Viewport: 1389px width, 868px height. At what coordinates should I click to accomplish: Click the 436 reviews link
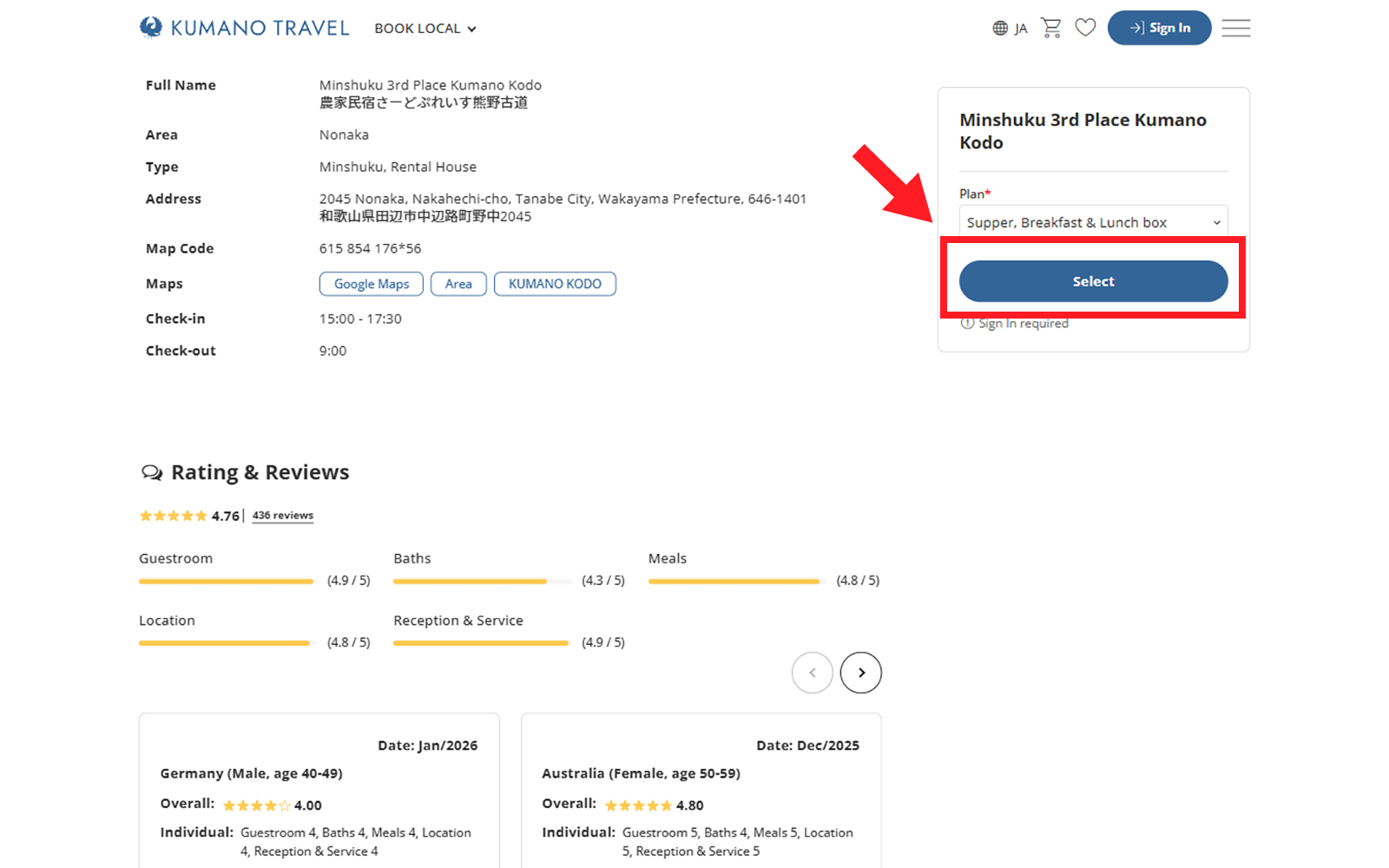(x=283, y=516)
